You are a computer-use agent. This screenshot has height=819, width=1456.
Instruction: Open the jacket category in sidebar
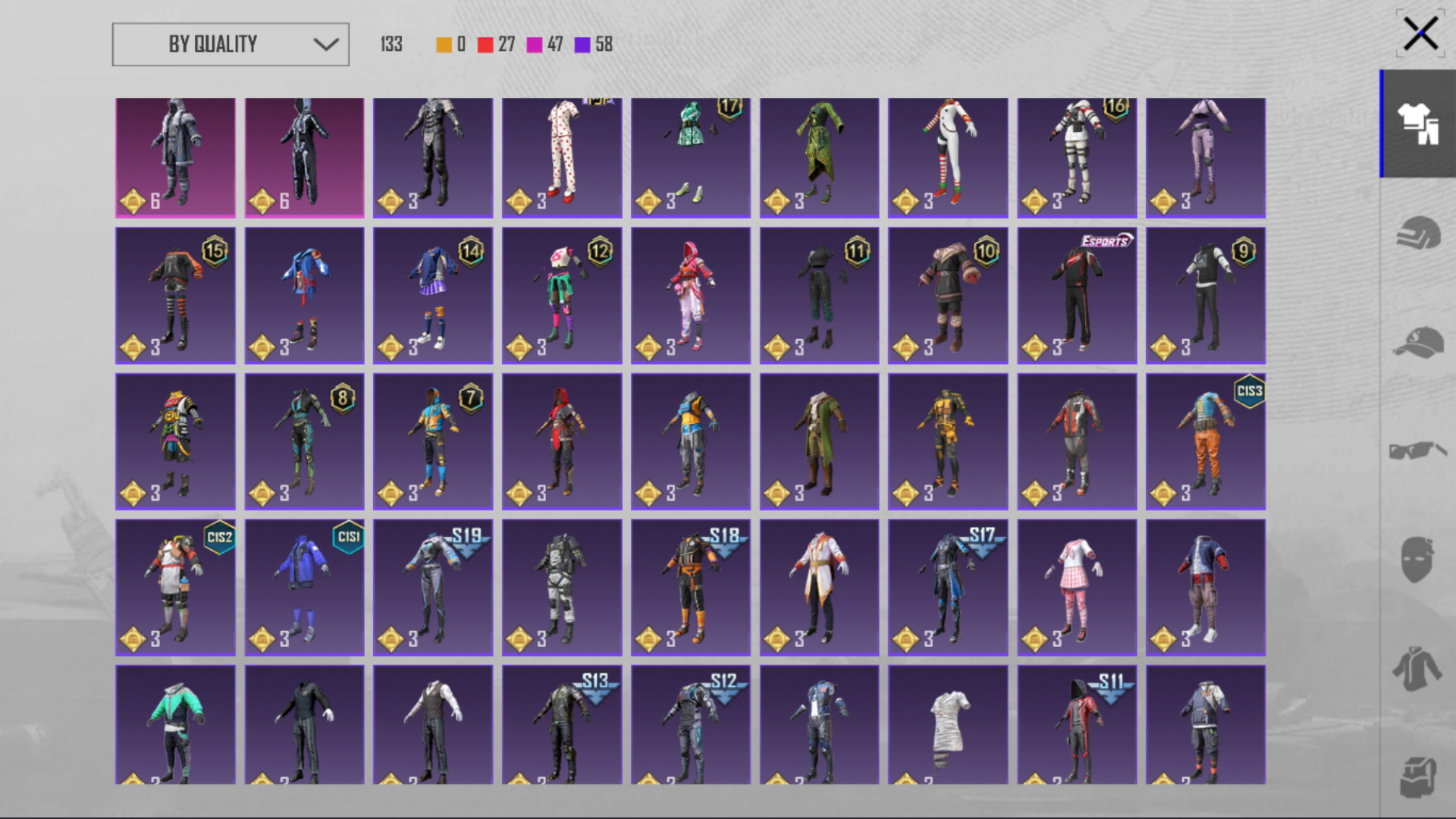pos(1417,668)
